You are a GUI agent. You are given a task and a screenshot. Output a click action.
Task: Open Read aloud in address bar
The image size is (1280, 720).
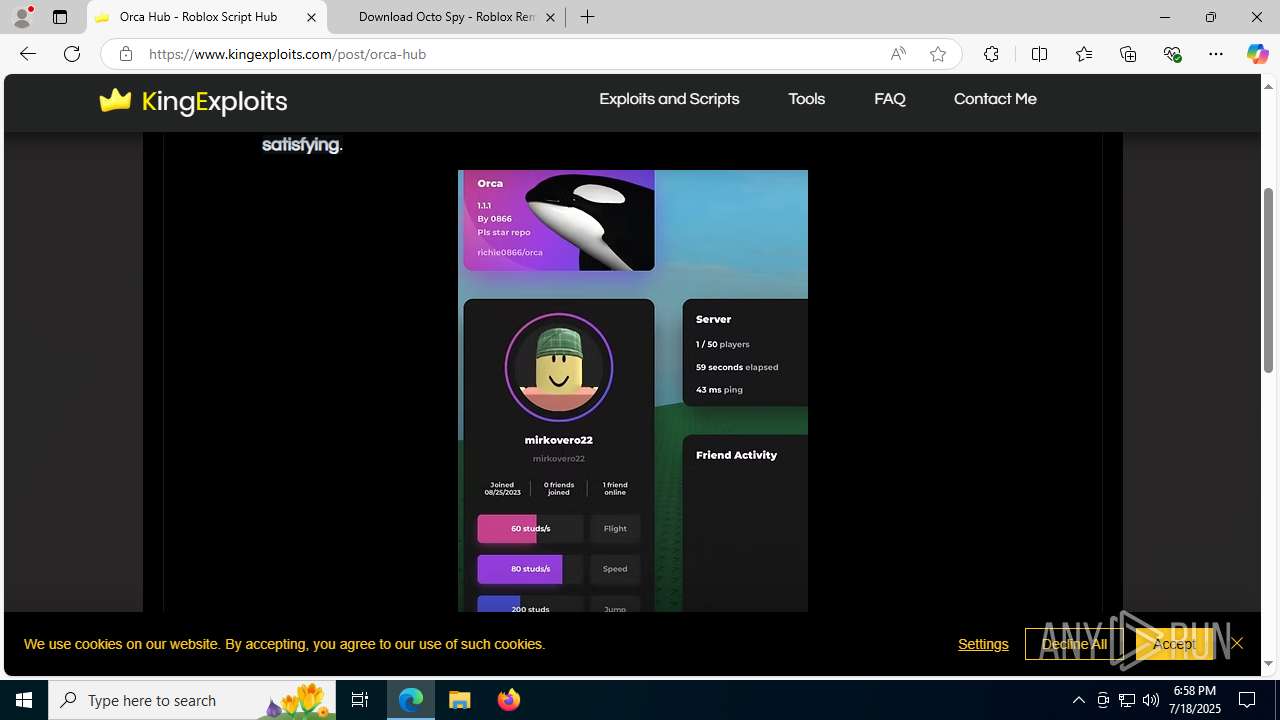pyautogui.click(x=898, y=54)
